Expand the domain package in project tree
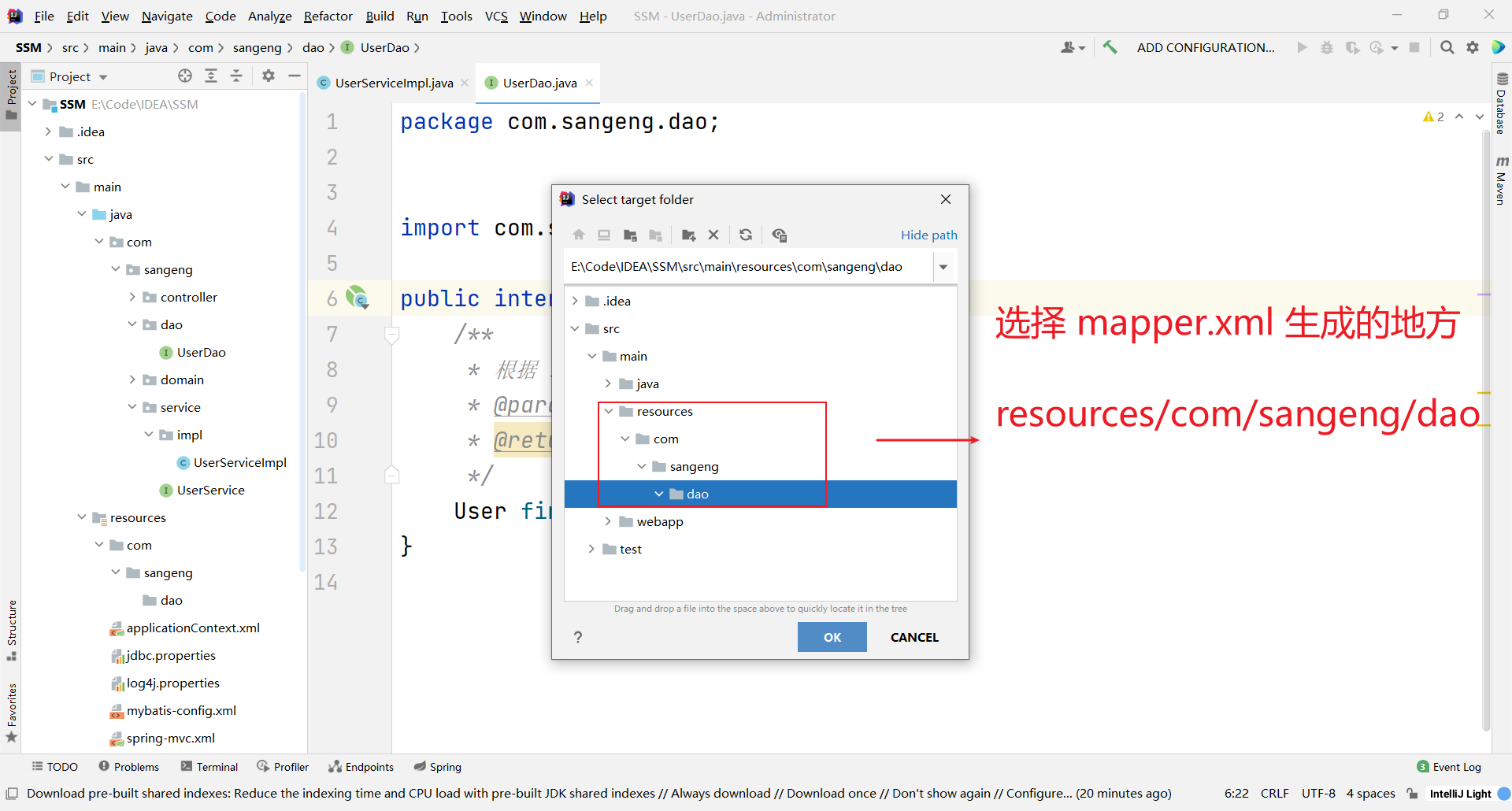The image size is (1512, 811). pos(132,380)
